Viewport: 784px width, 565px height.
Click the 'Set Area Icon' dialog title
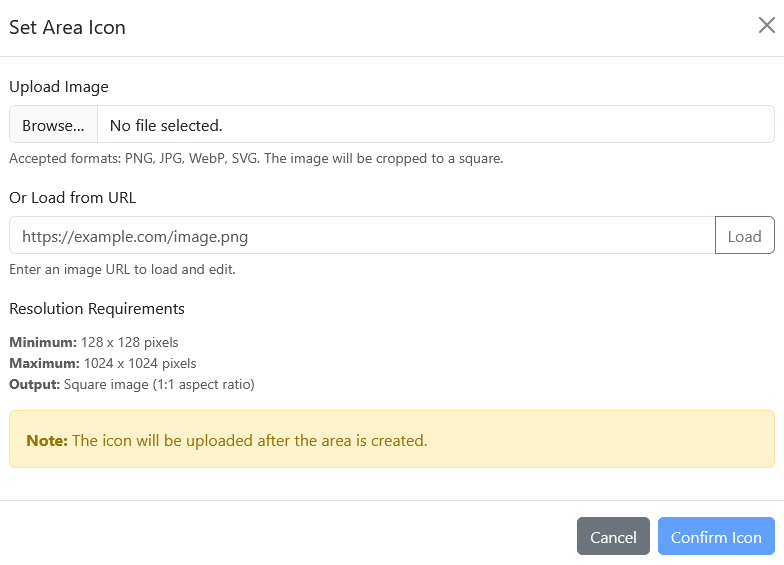pyautogui.click(x=68, y=27)
